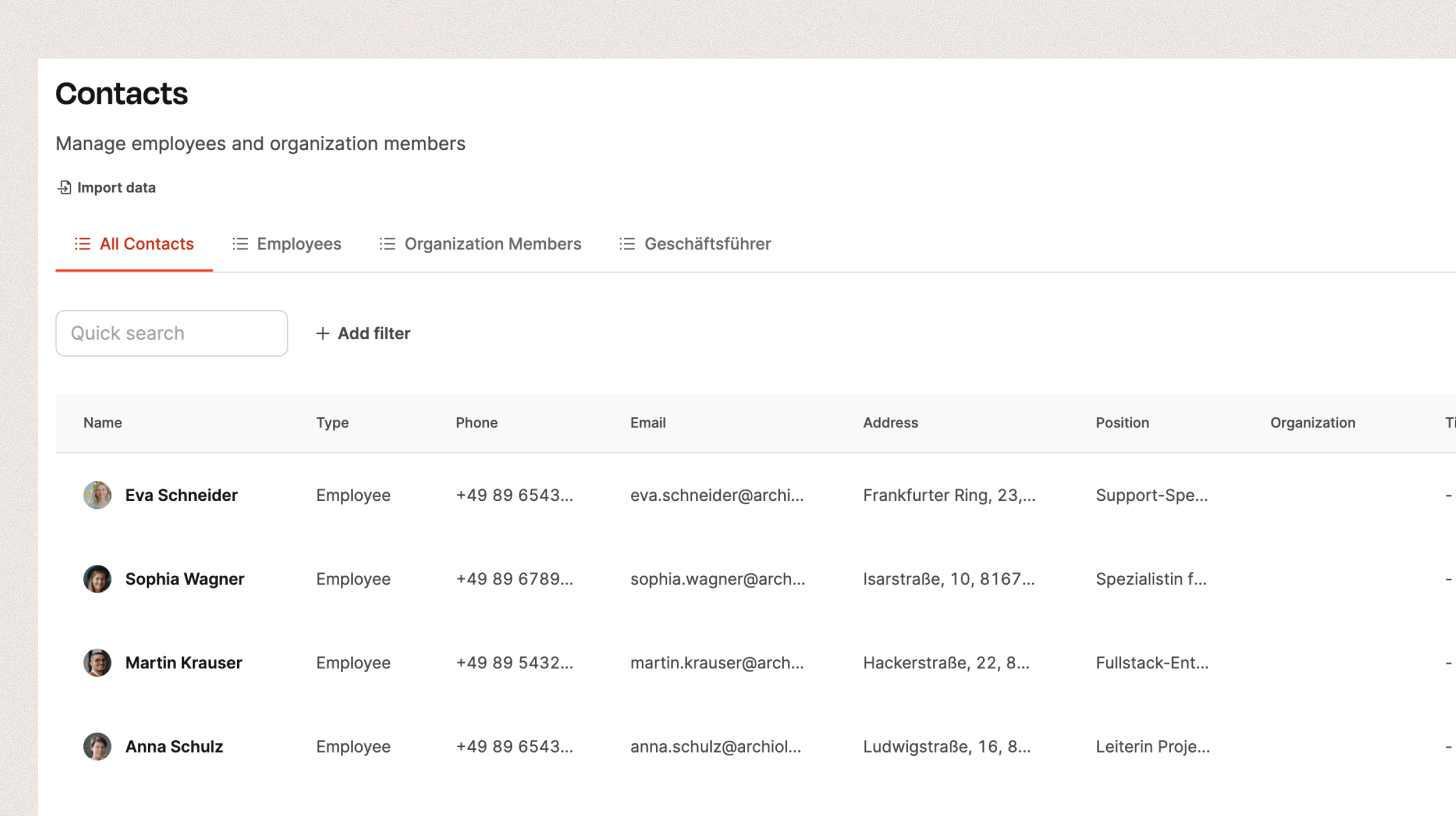Click the Employees tab list icon
1456x816 pixels.
click(240, 244)
